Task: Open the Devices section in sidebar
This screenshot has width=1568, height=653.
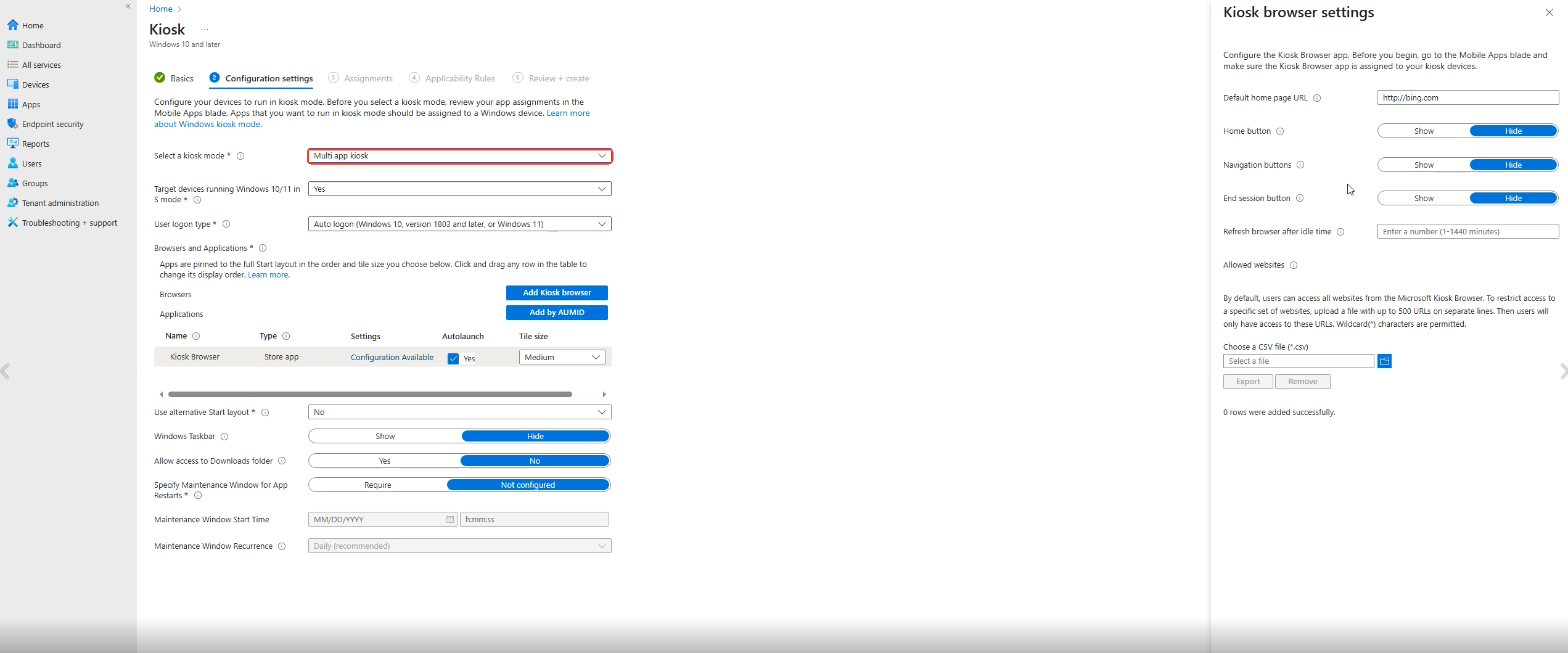Action: (x=35, y=84)
